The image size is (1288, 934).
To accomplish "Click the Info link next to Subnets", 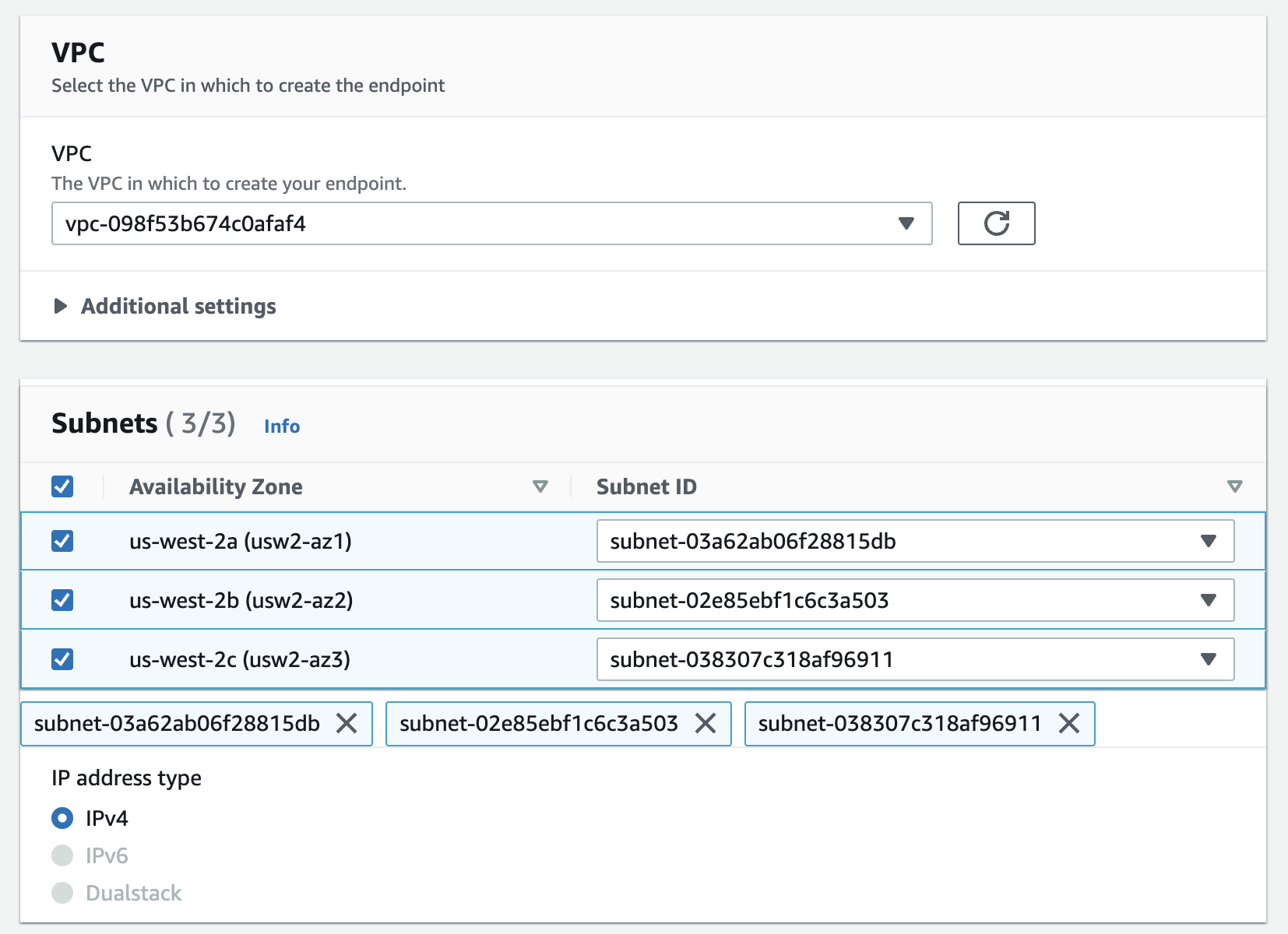I will (x=281, y=426).
